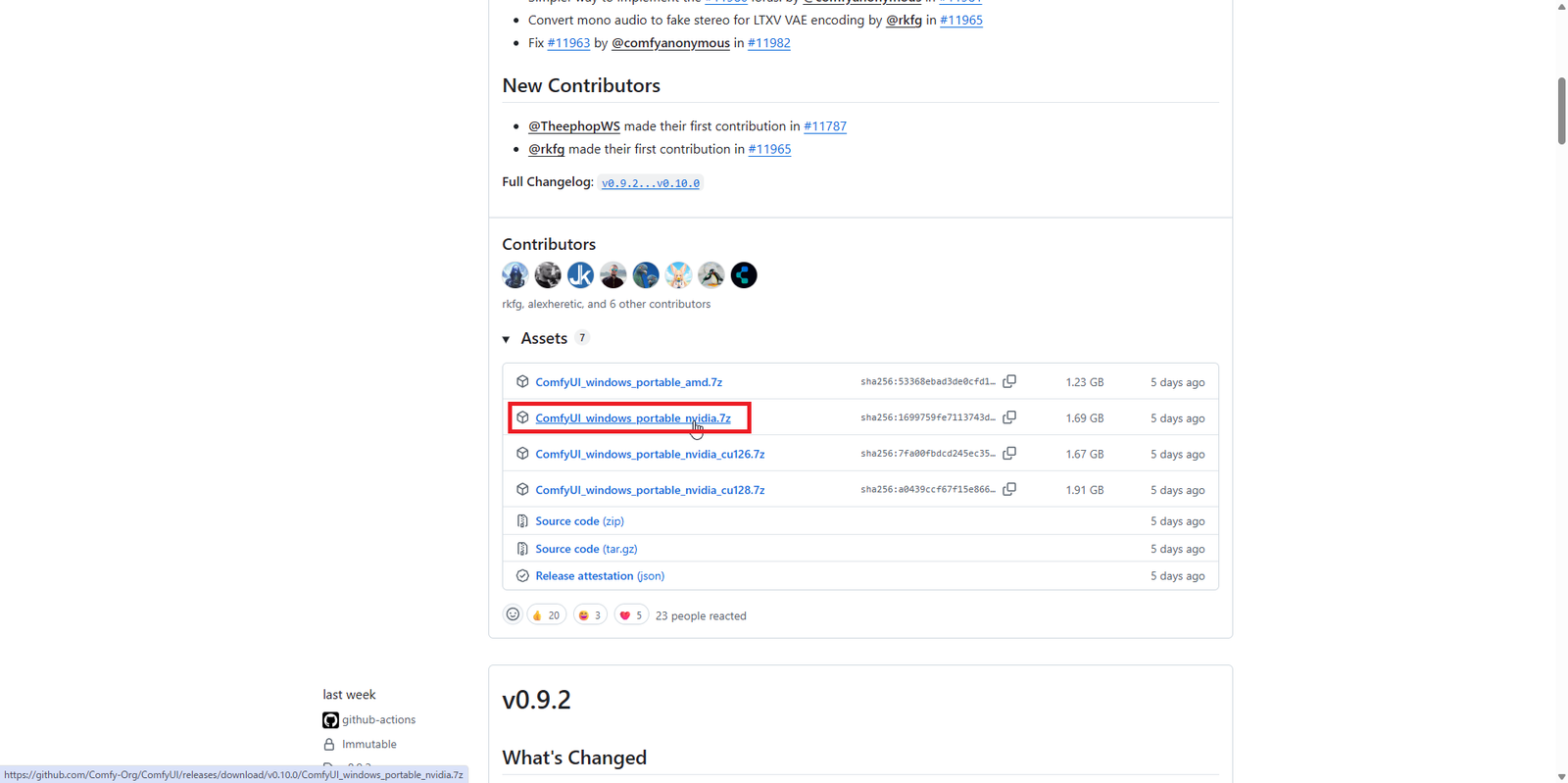Click the 1.67 GB size value
The width and height of the screenshot is (1568, 783).
[1085, 454]
